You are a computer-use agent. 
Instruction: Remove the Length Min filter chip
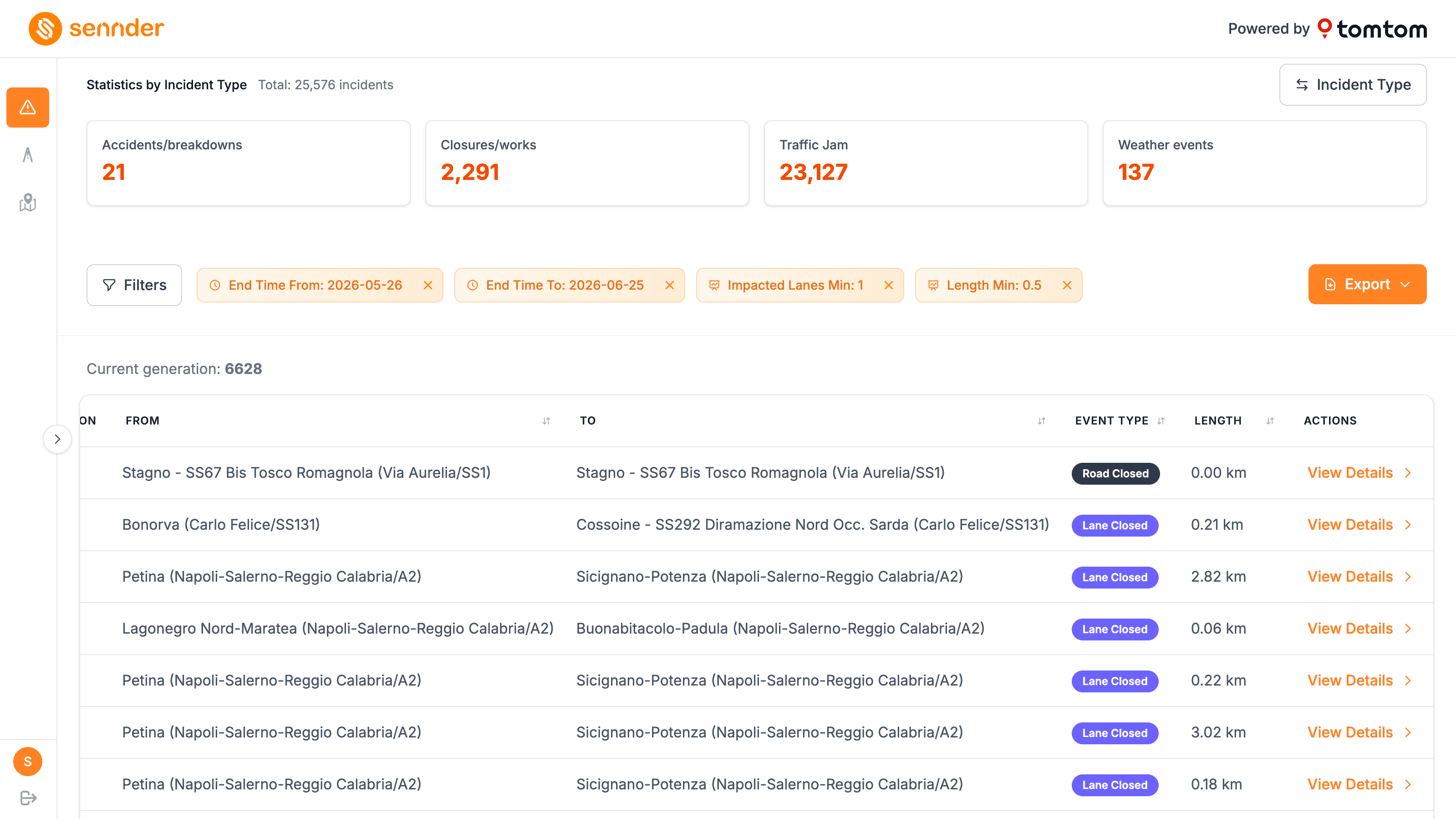(x=1067, y=285)
